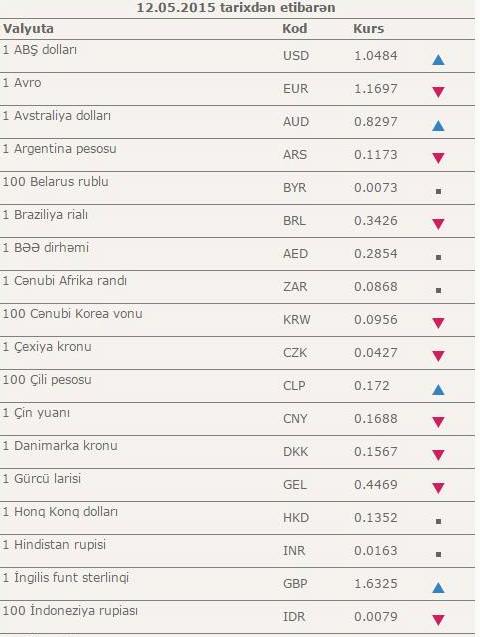Click the blue up arrow beside USD
The image size is (480, 637).
coord(438,60)
